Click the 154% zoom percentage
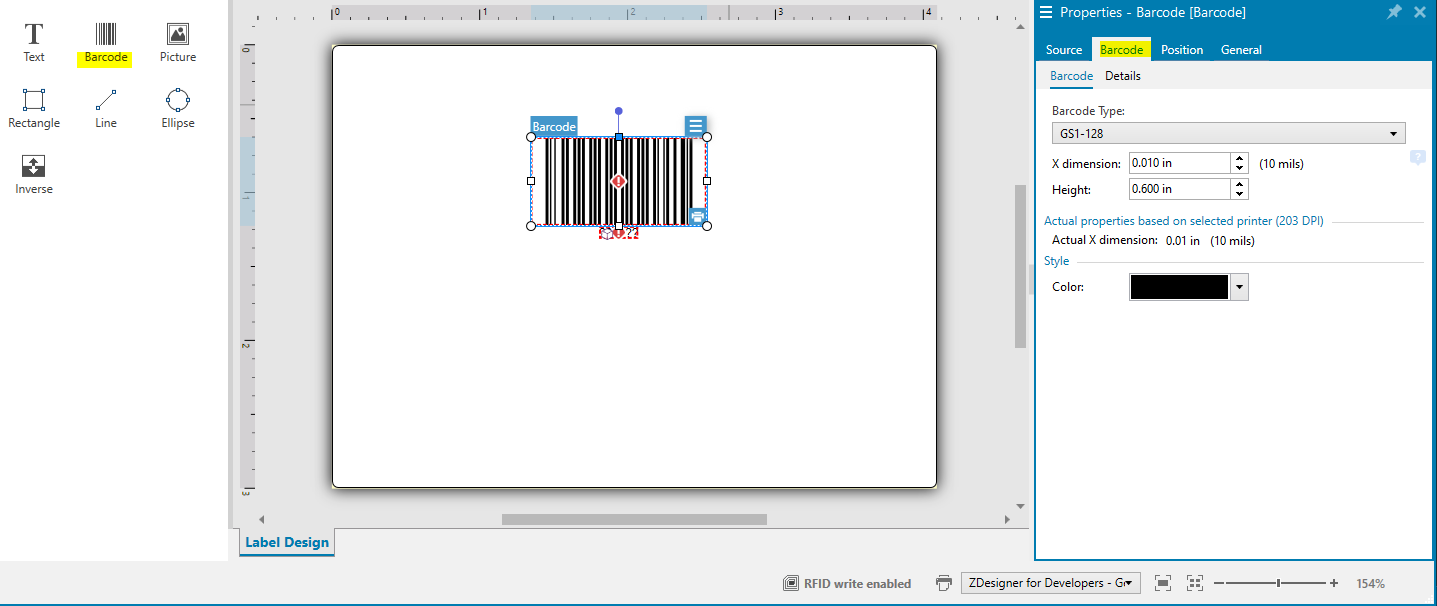 1371,584
